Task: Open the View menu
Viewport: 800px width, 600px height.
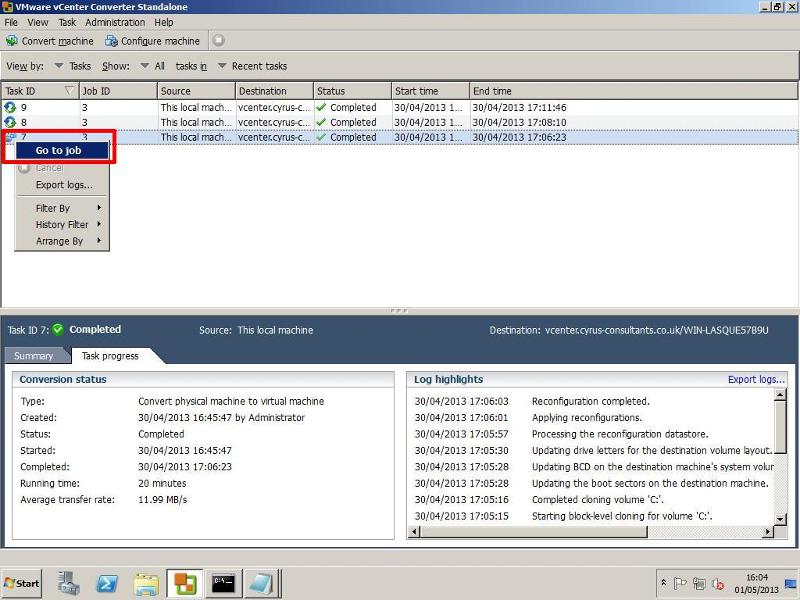Action: point(38,22)
